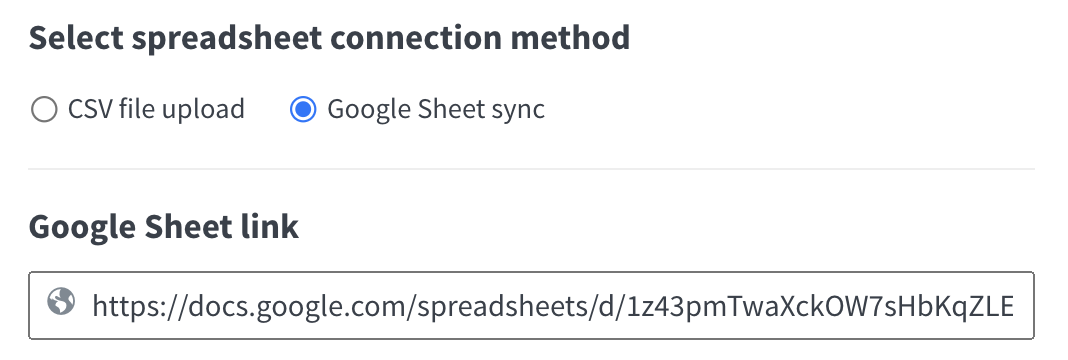Click the docs.google.com URL text
The height and width of the screenshot is (360, 1068).
click(552, 306)
